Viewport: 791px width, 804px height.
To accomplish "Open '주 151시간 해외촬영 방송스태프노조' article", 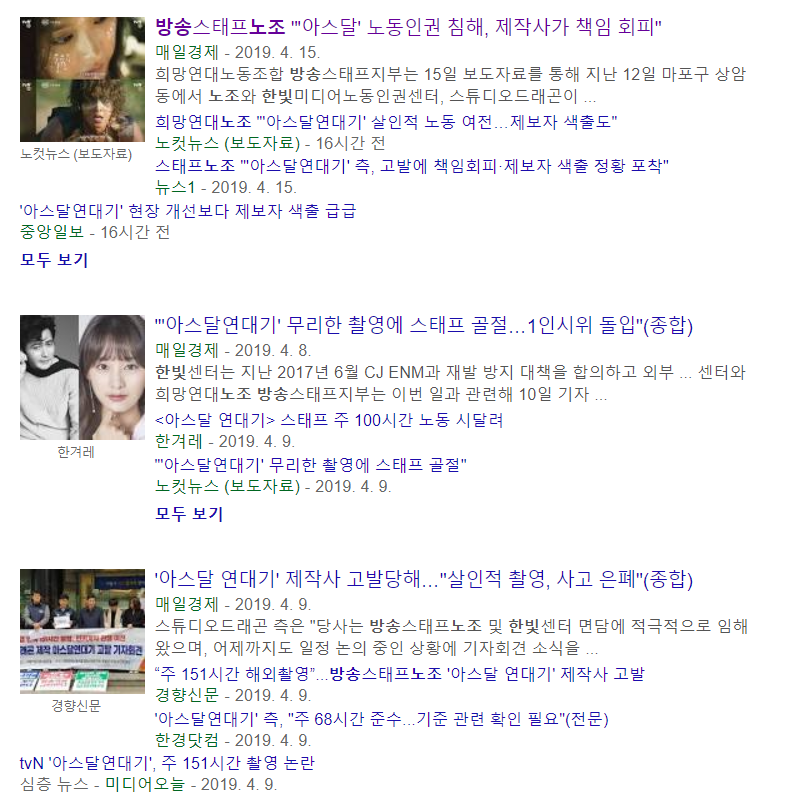I will 399,674.
